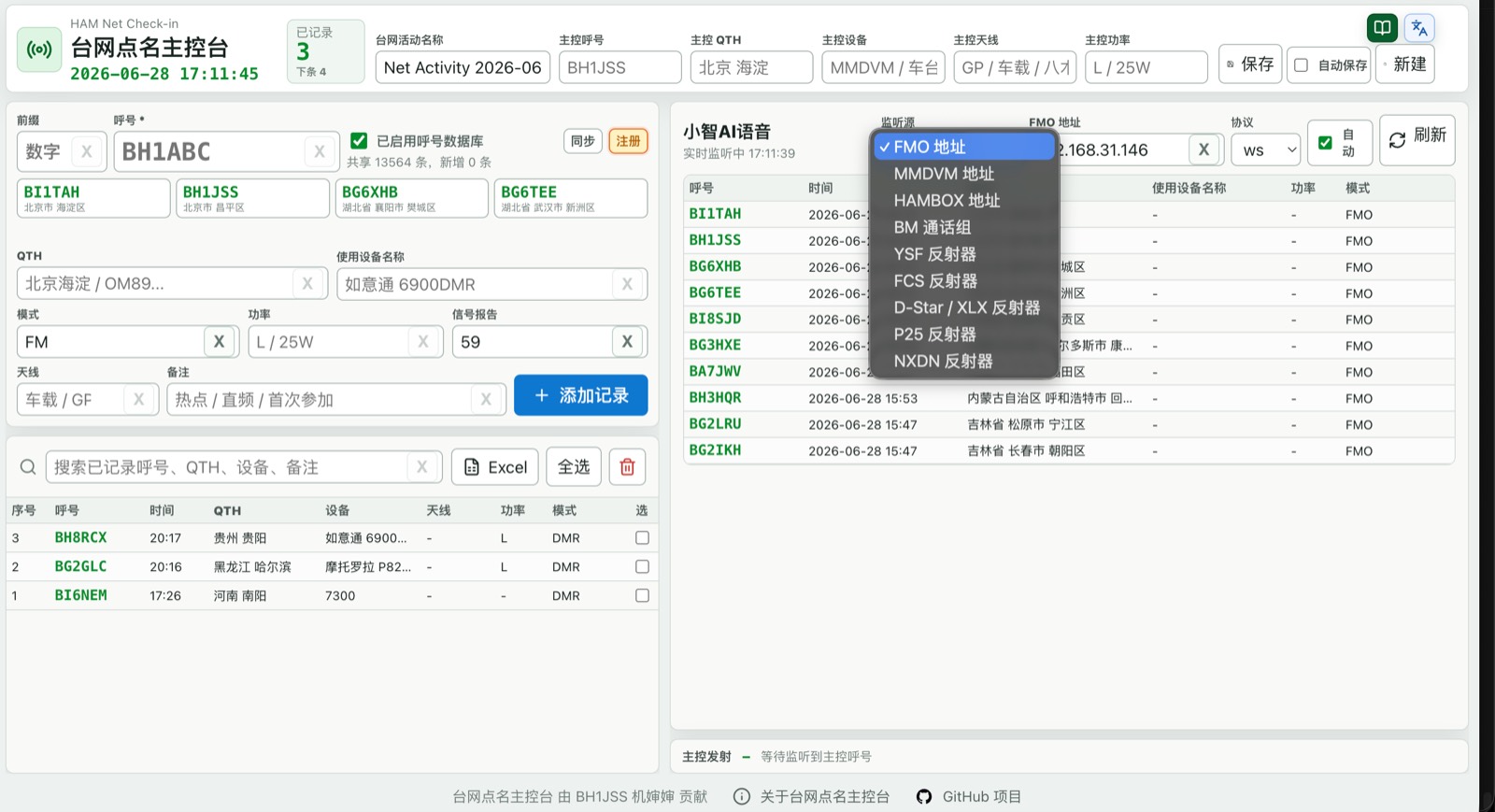The image size is (1495, 812).
Task: Clear the FM mode field X
Action: tap(219, 342)
